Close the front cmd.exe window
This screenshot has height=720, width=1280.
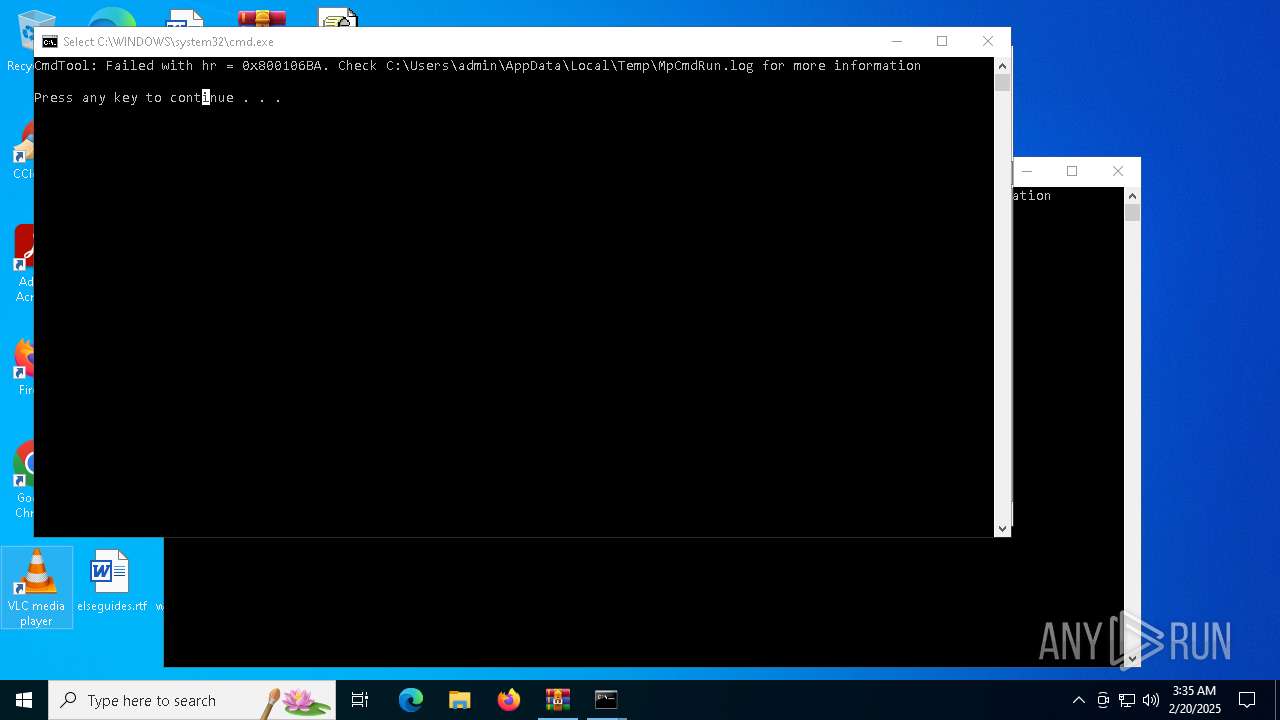(x=988, y=41)
